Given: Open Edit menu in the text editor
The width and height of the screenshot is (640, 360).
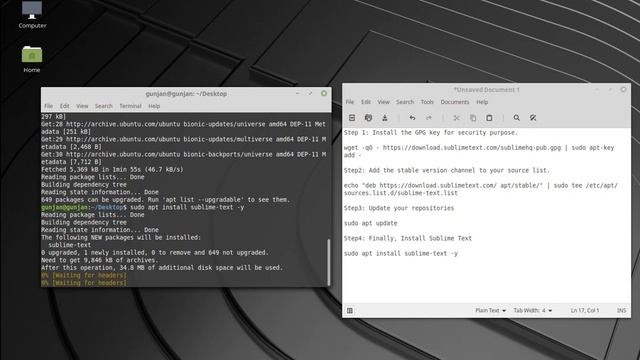Looking at the screenshot, I should coord(366,102).
